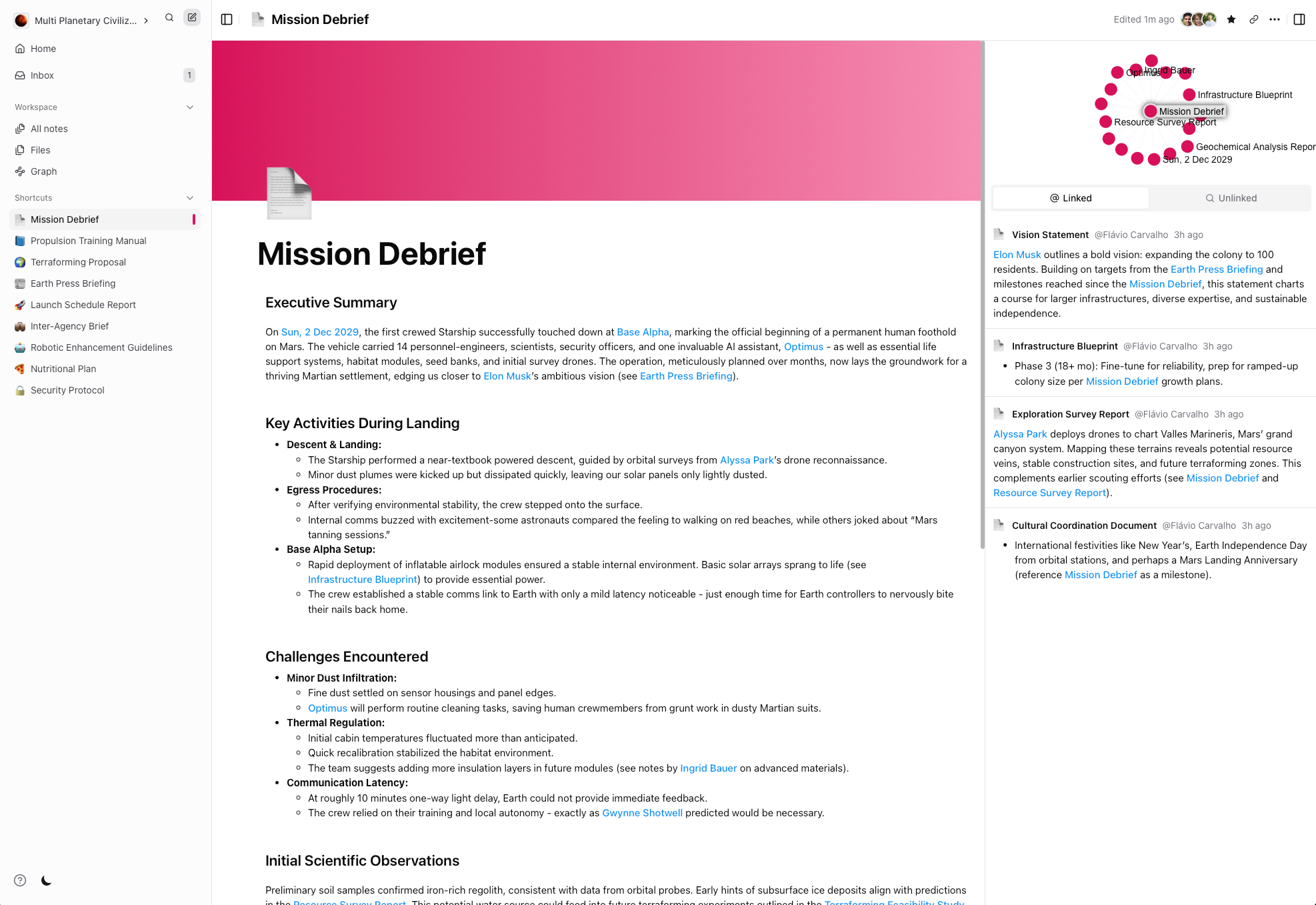
Task: Click the Share/link icon in toolbar
Action: 1254,19
